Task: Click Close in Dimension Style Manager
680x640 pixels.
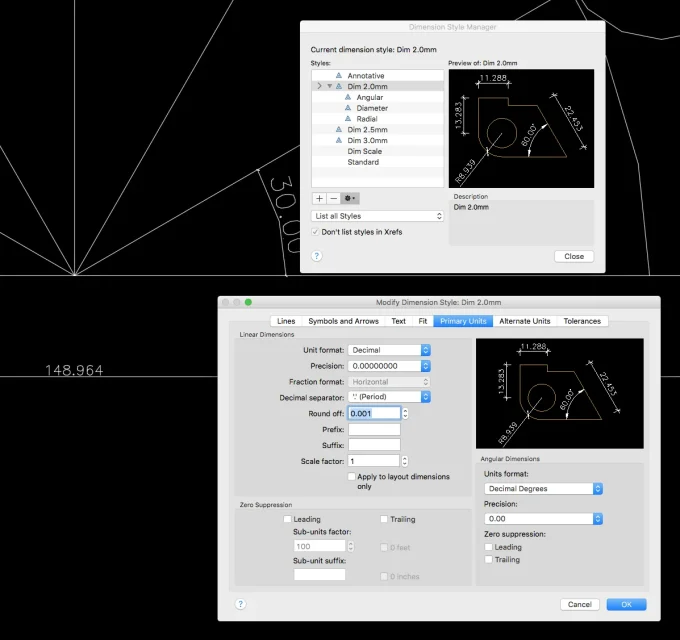Action: point(574,256)
